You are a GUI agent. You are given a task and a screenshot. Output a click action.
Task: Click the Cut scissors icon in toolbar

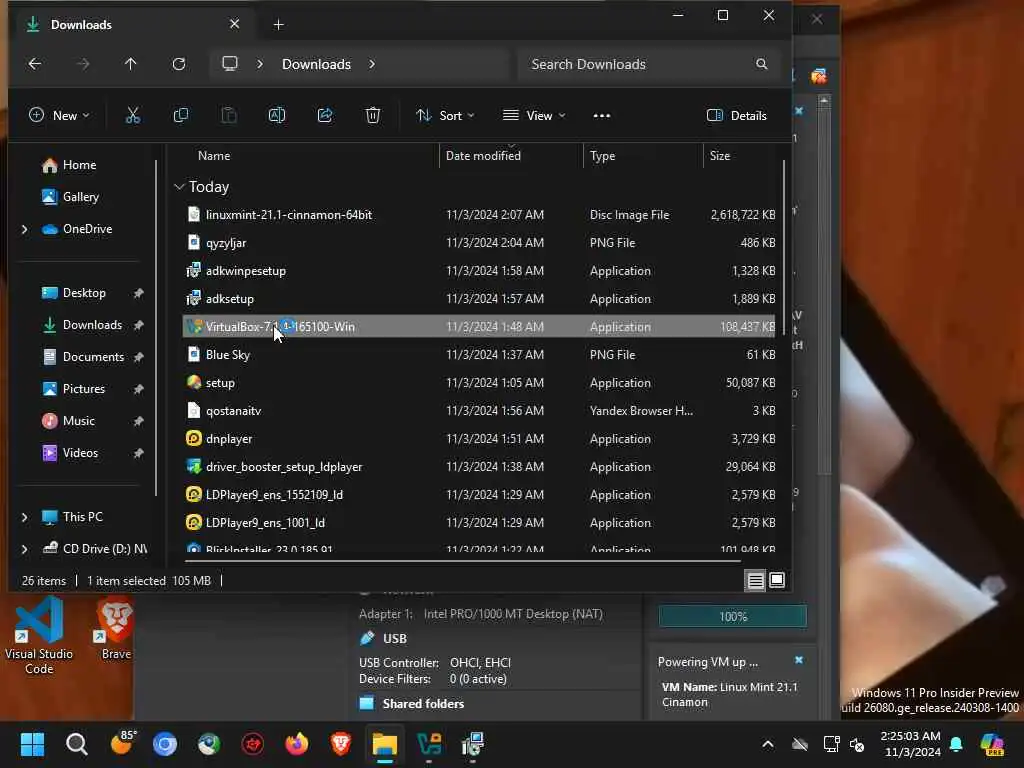pos(133,116)
